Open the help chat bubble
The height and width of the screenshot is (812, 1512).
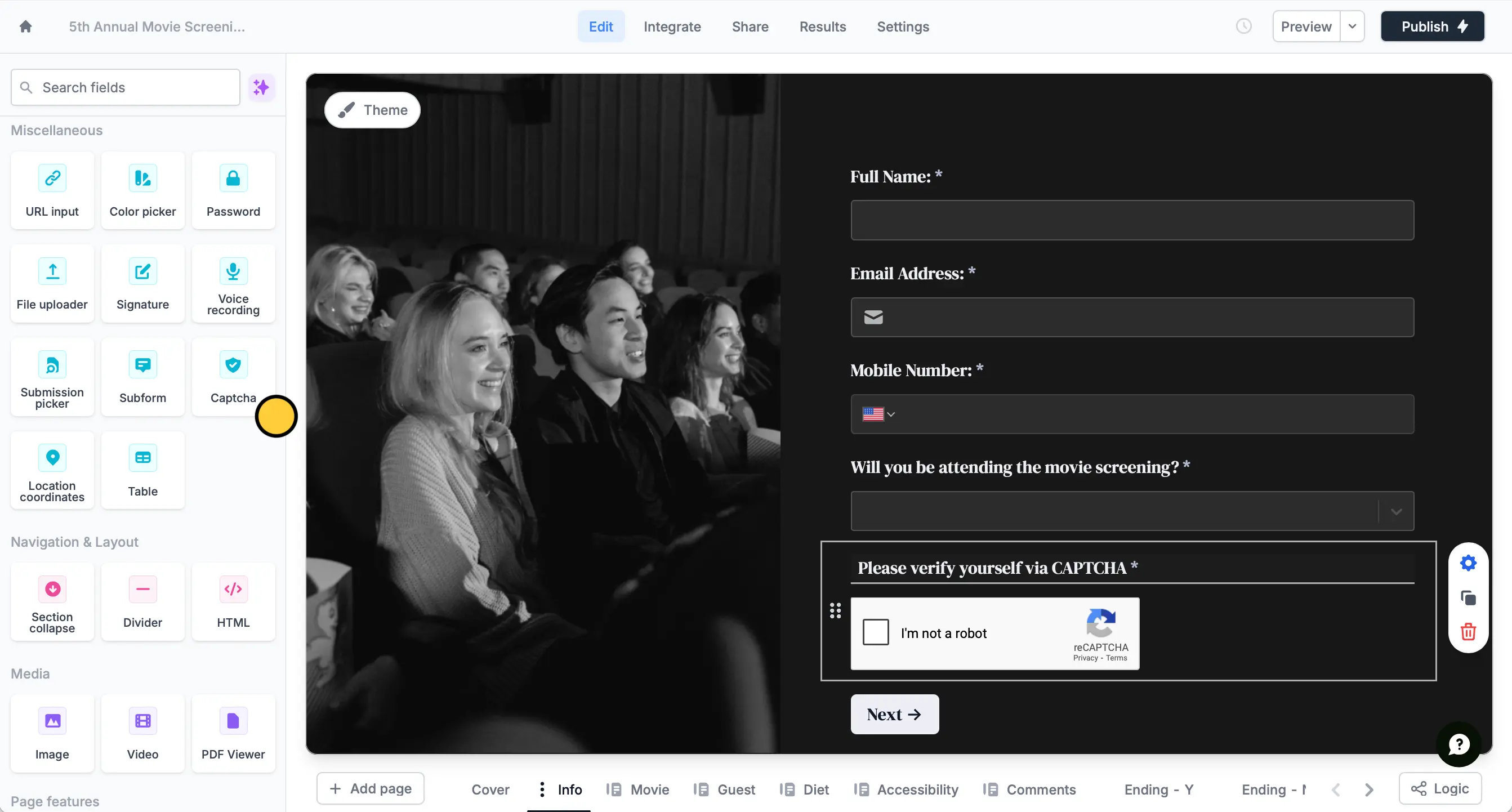pyautogui.click(x=1459, y=744)
